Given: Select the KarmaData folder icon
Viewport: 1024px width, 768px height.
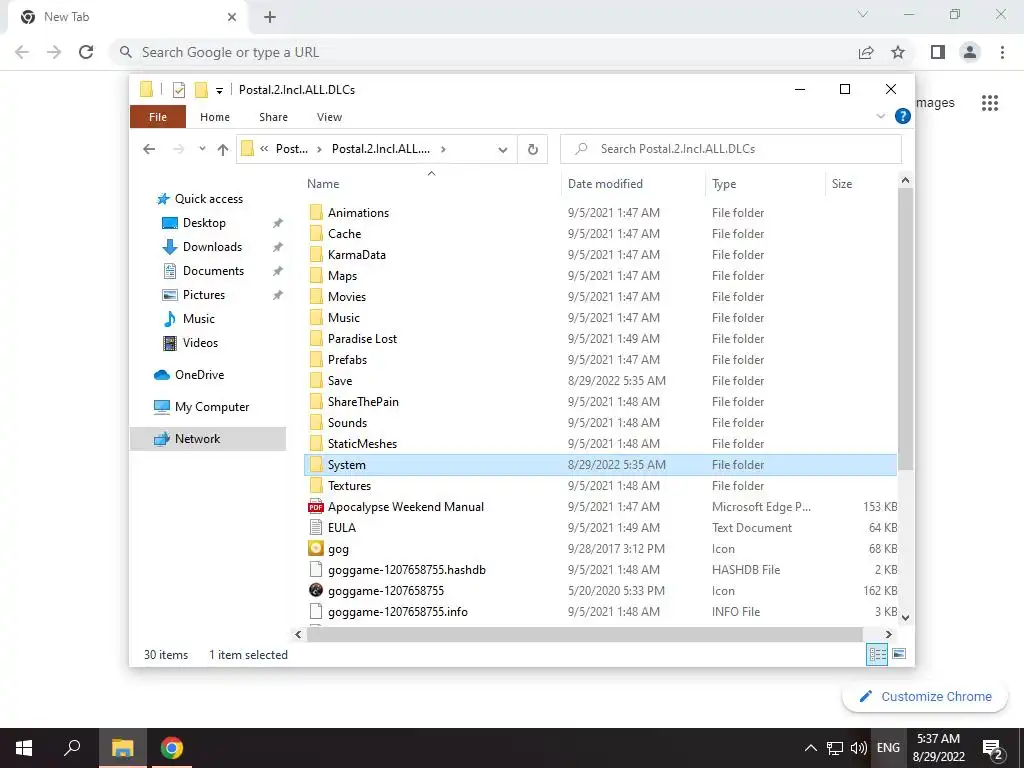Looking at the screenshot, I should [x=316, y=254].
